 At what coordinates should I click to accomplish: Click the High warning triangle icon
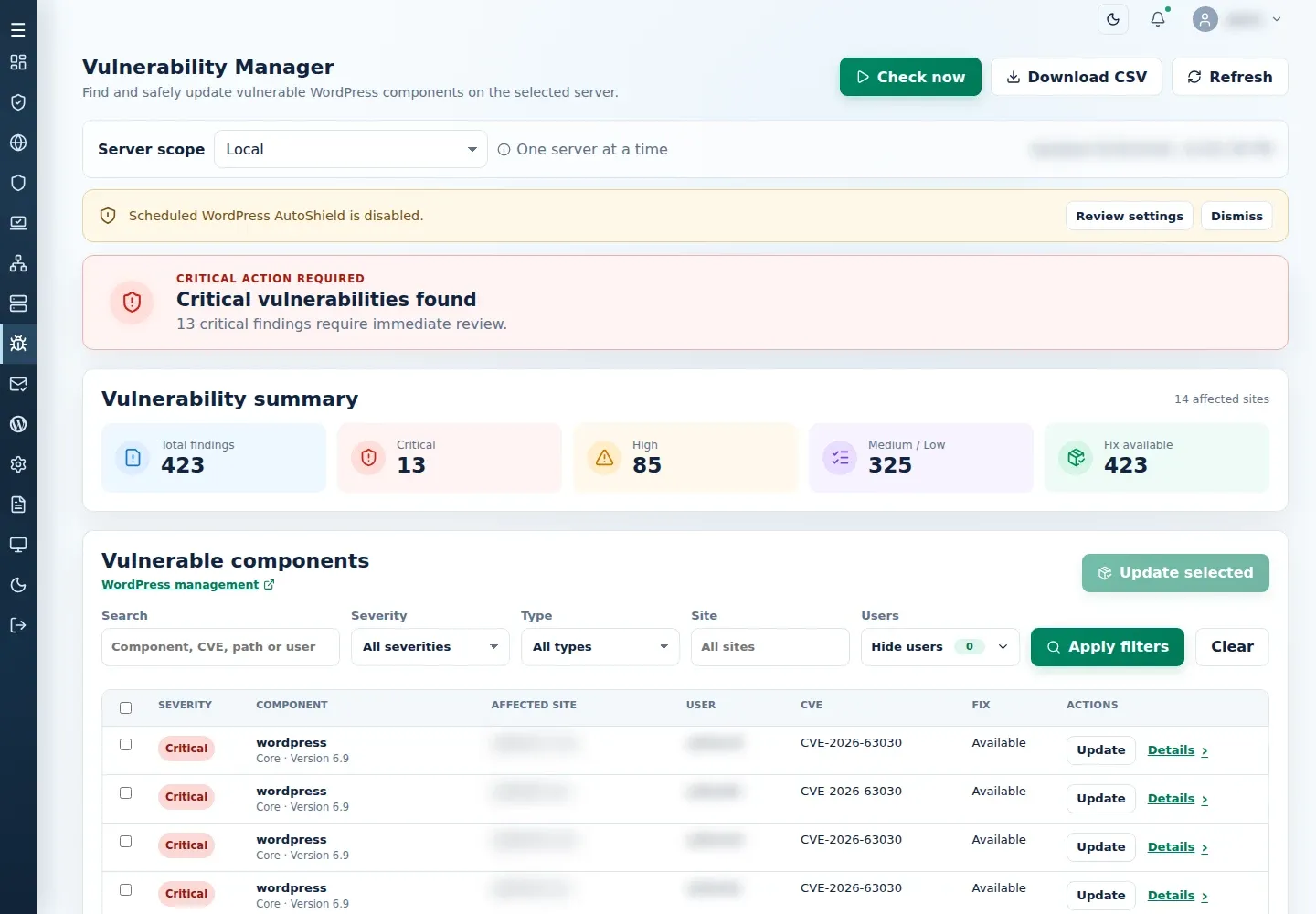(604, 457)
